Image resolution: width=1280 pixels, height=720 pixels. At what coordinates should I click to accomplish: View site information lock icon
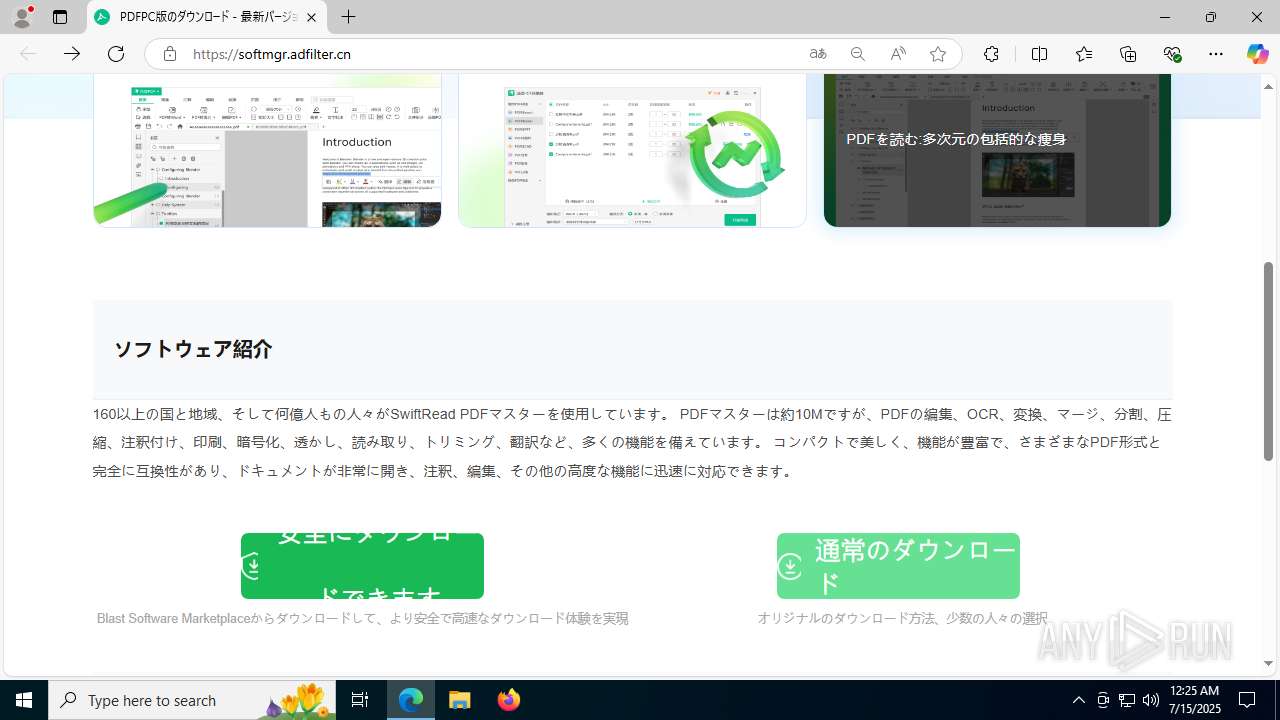pos(170,54)
